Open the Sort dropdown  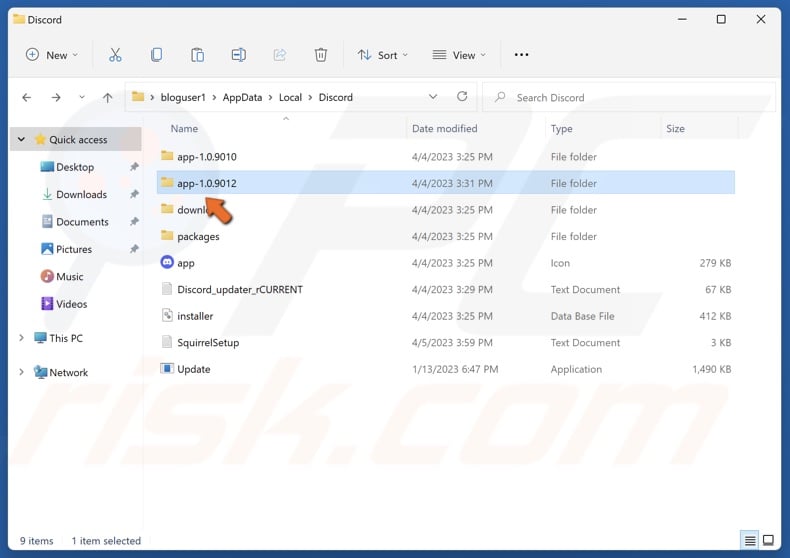click(x=383, y=55)
